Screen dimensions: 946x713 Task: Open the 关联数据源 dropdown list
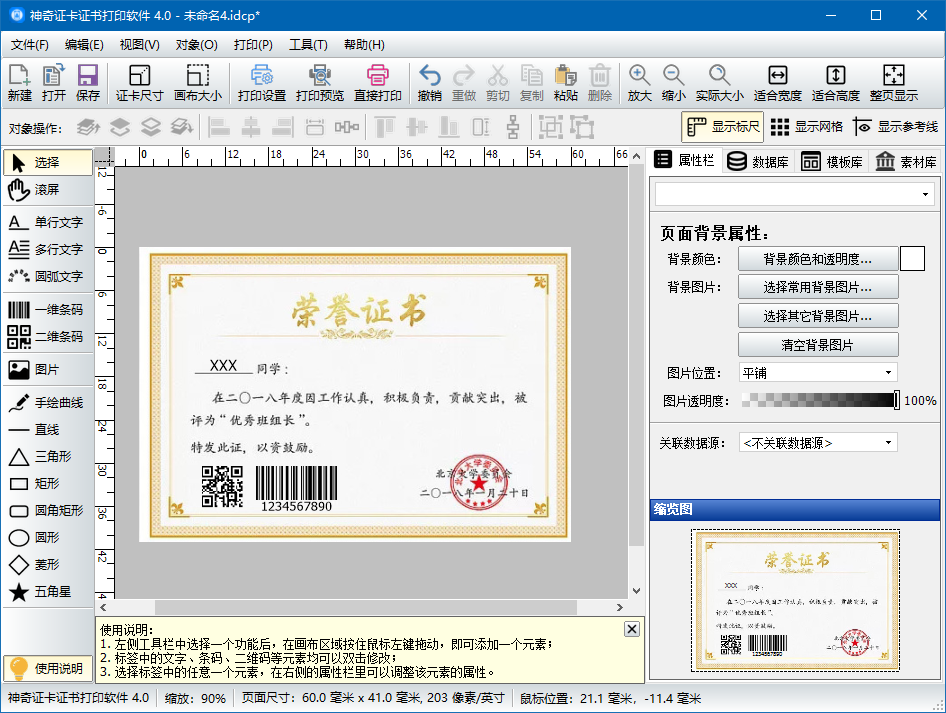click(x=818, y=443)
